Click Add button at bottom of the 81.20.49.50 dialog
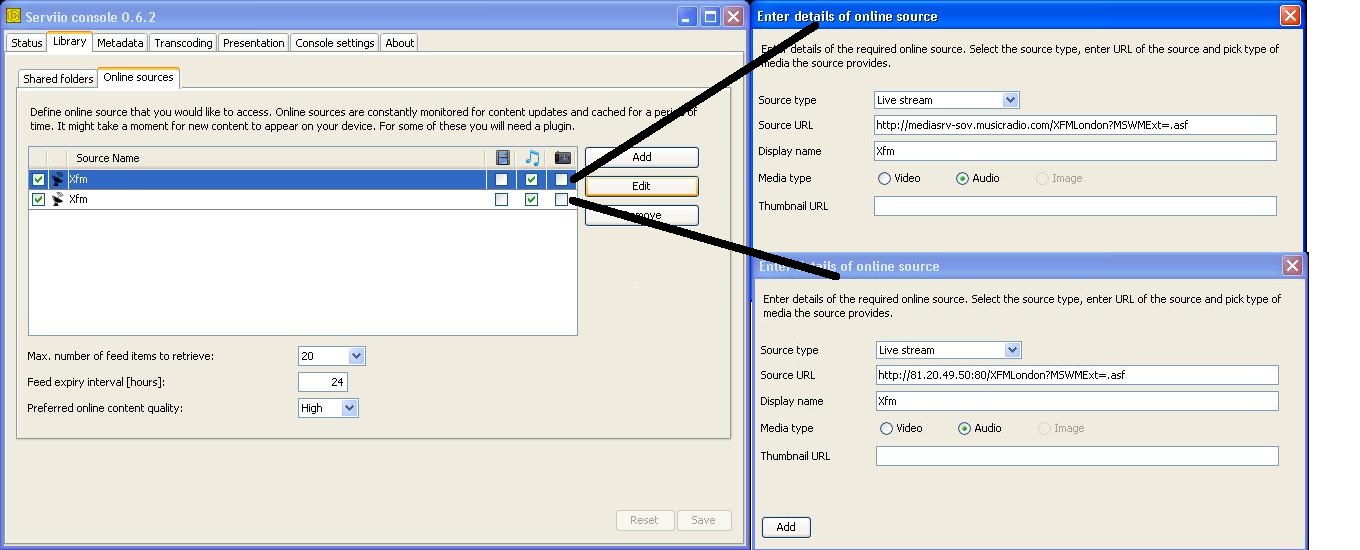This screenshot has width=1360, height=550. pyautogui.click(x=786, y=527)
